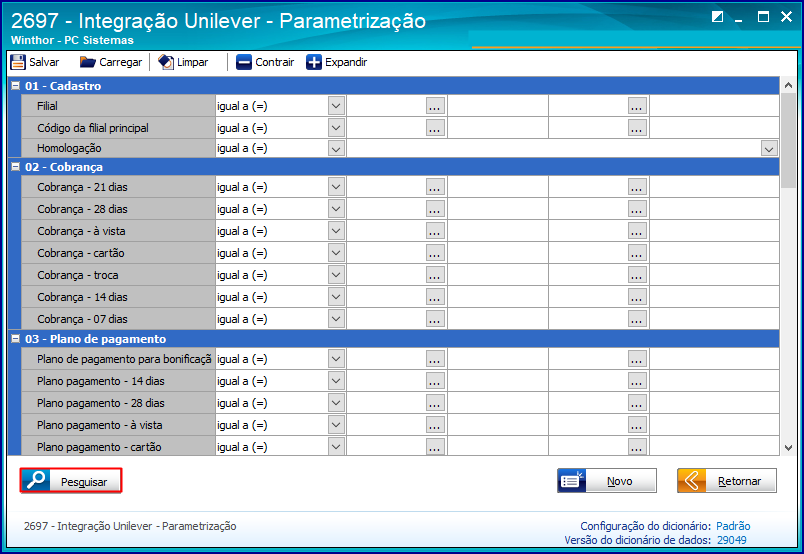Collapse the 02 - Cobrança section

point(15,167)
